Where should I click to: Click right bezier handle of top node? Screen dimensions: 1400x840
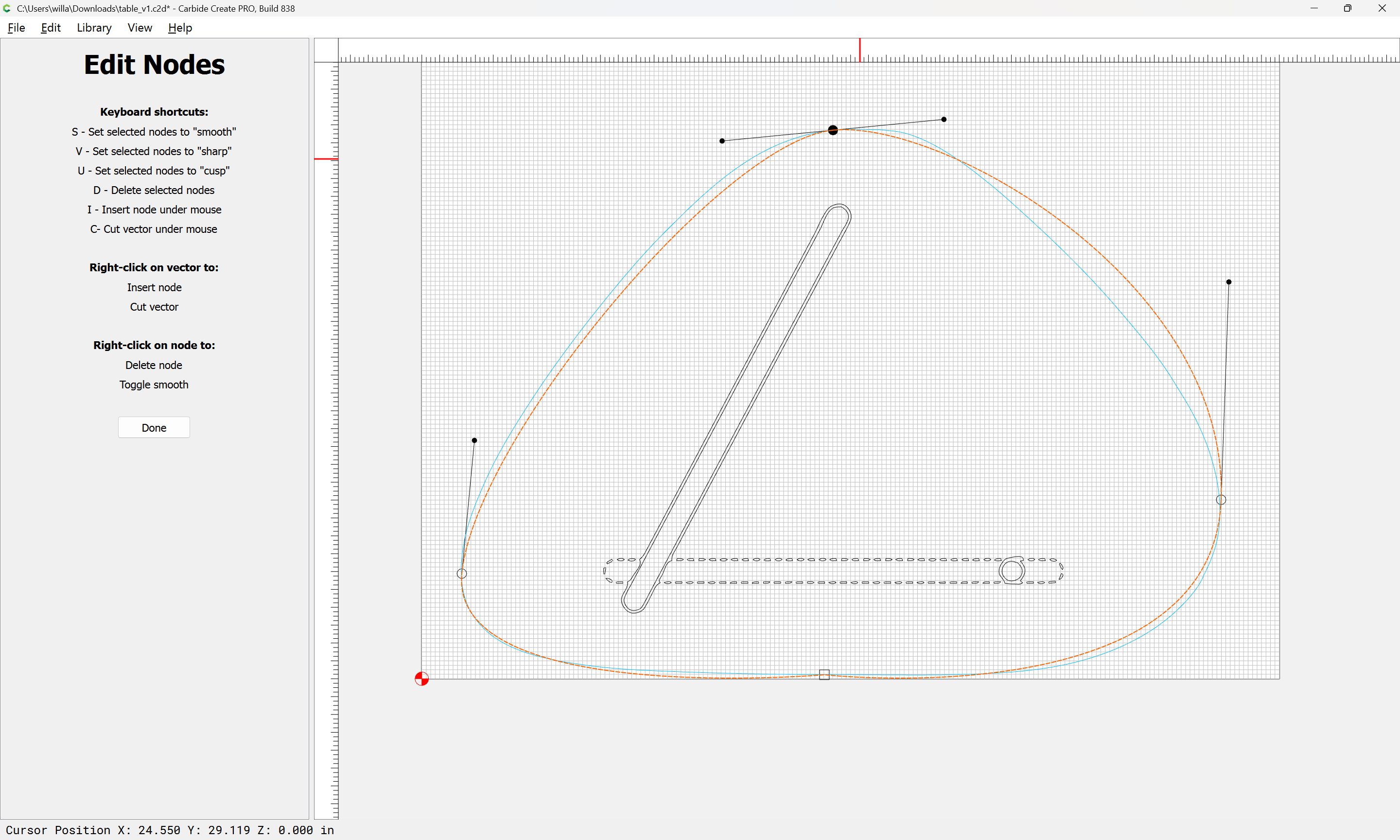[x=944, y=120]
